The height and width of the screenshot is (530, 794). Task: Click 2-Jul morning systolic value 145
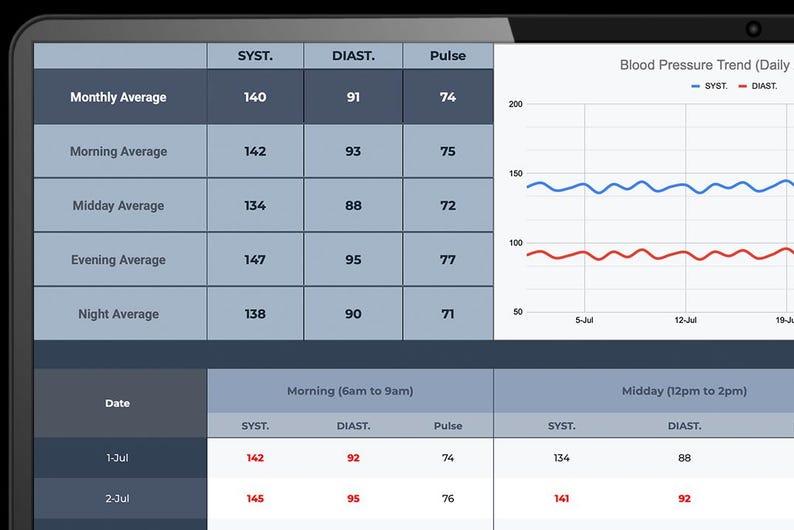(255, 499)
